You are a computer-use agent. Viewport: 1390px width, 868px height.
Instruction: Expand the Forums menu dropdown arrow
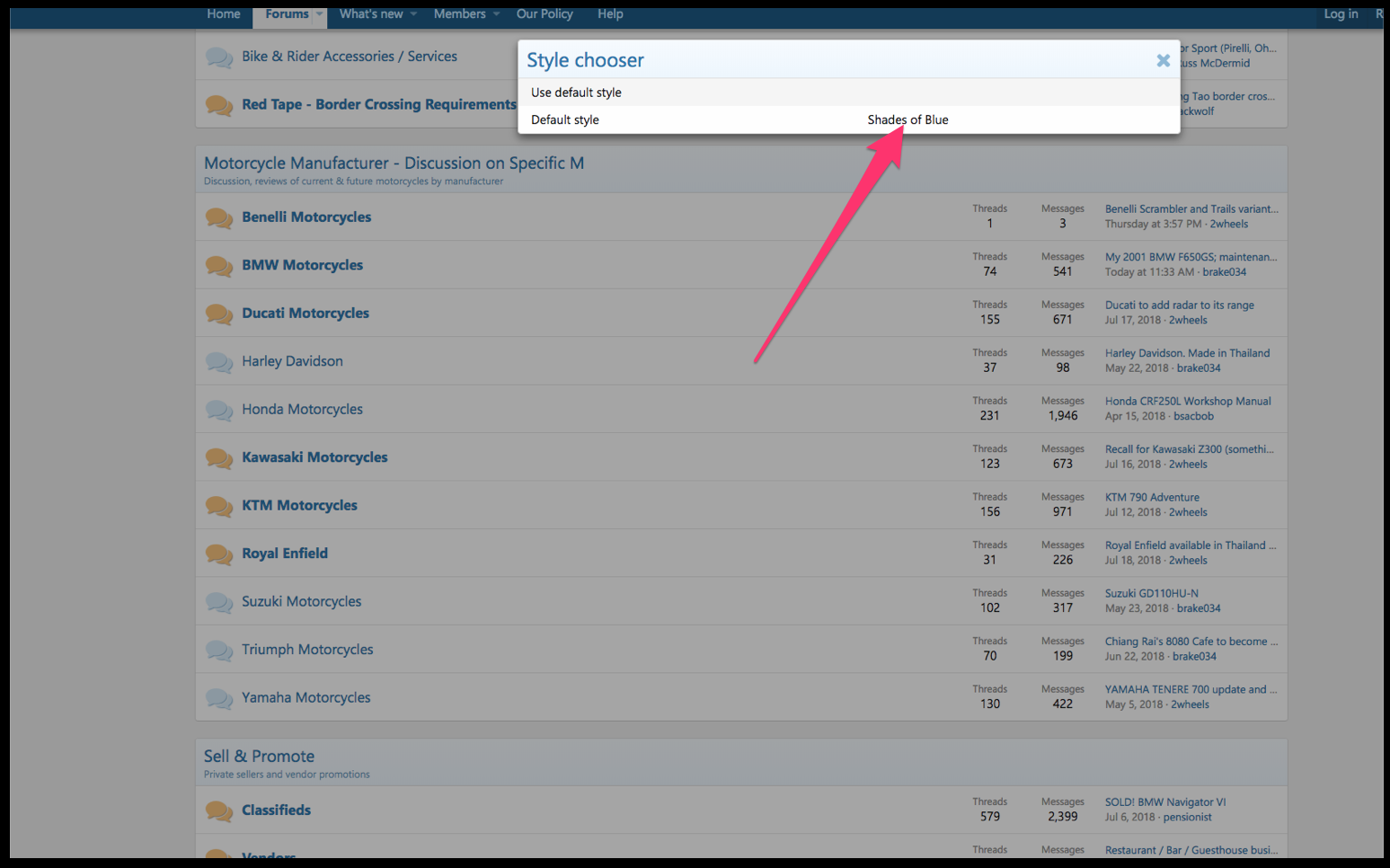[319, 14]
